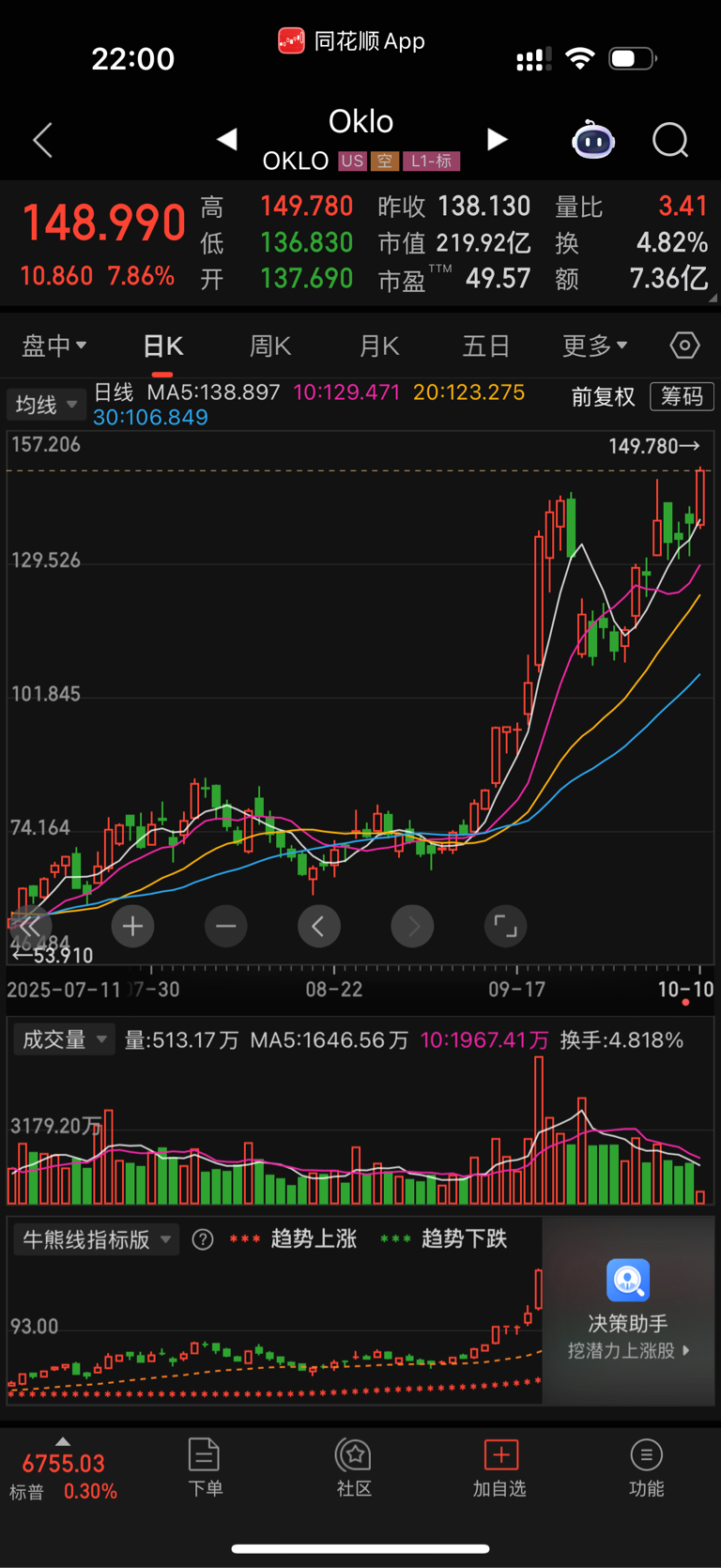Screen dimensions: 721x1568
Task: Tap the 趋势下跌 legend label
Action: (x=464, y=1239)
